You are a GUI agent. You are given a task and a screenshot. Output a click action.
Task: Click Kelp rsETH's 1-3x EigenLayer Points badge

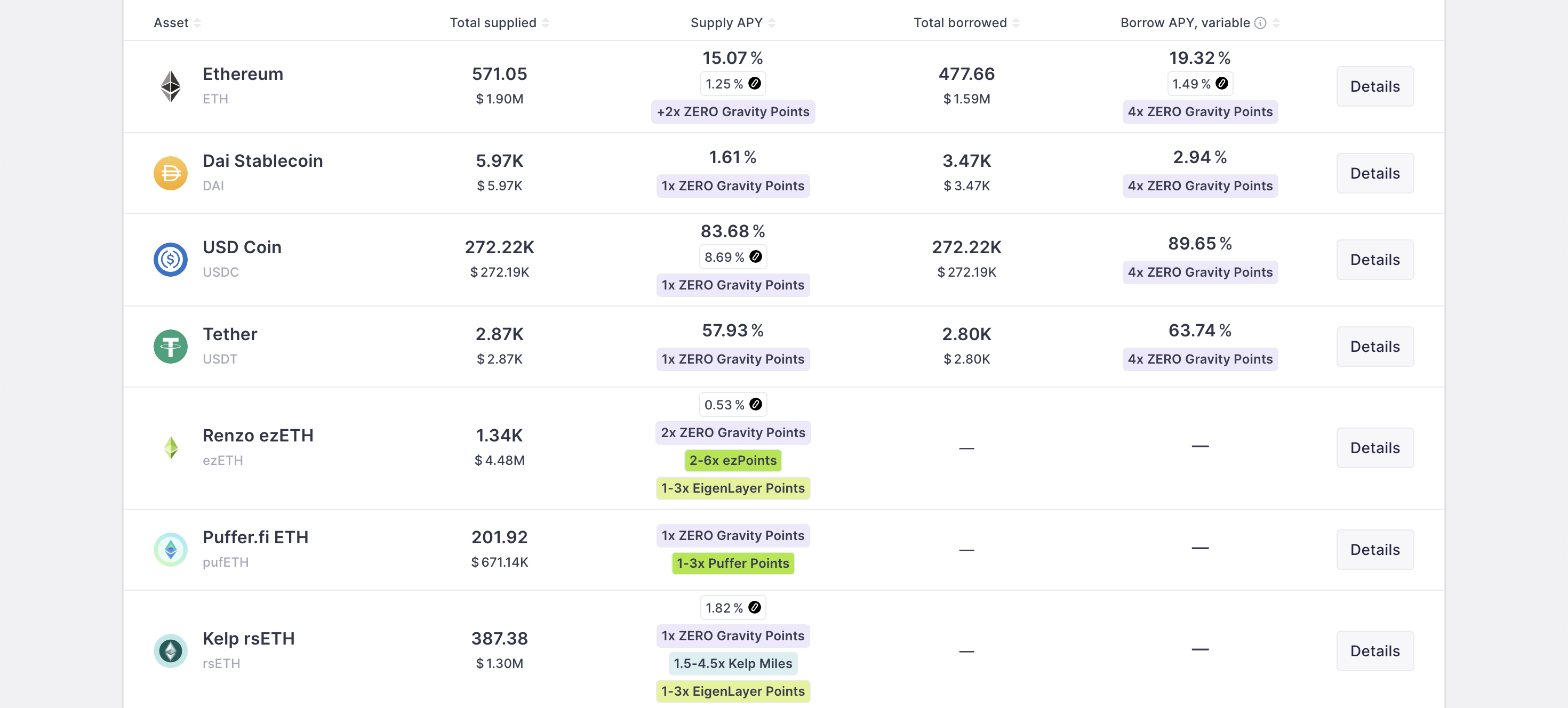[733, 691]
